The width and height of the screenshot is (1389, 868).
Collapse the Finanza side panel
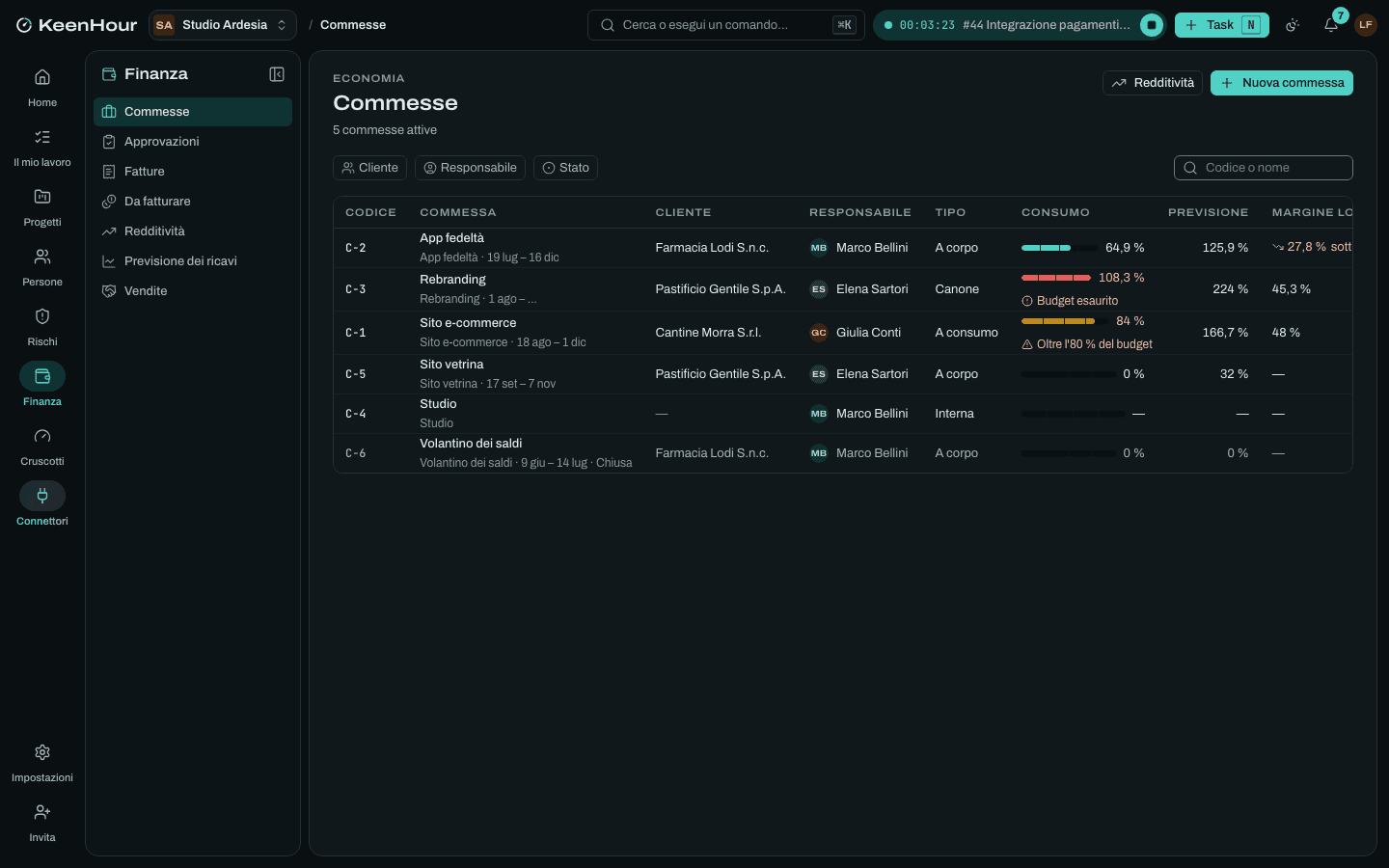click(x=277, y=74)
